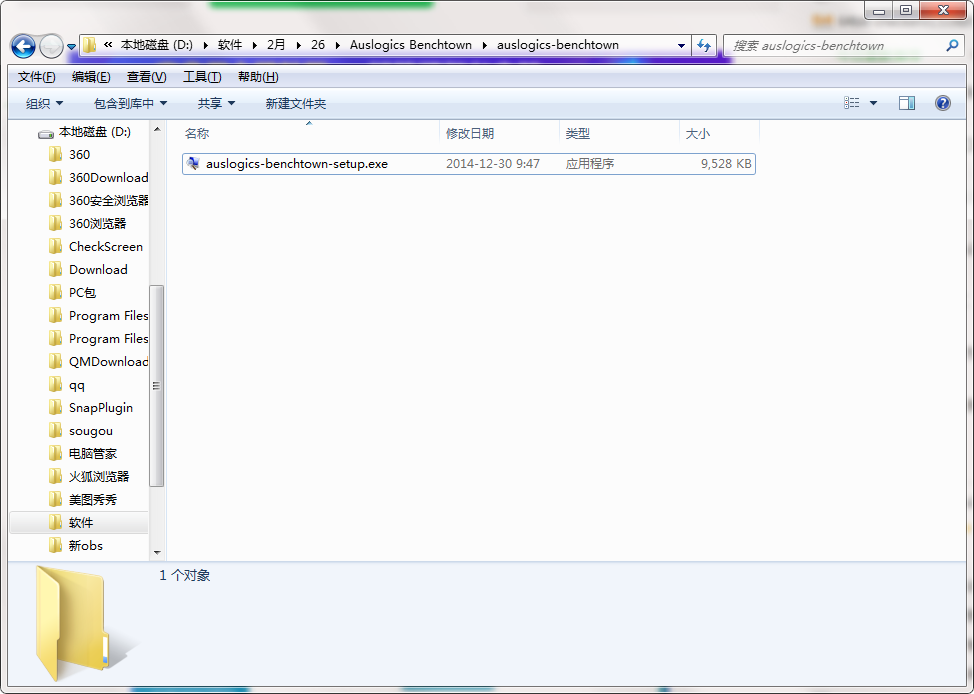This screenshot has height=694, width=974.
Task: Click the folder icon beside SnapPlugin
Action: pos(55,408)
